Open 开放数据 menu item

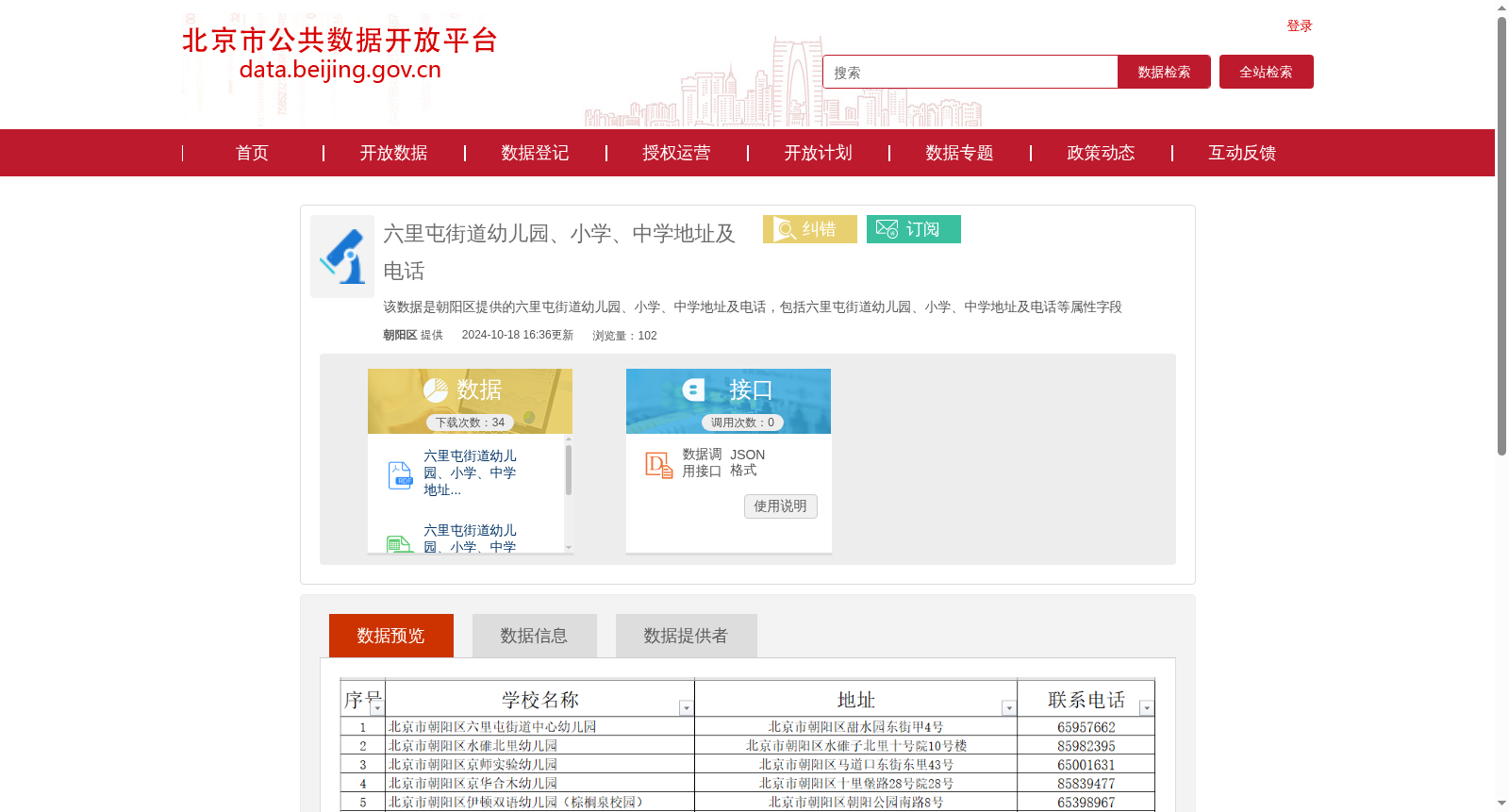coord(393,153)
